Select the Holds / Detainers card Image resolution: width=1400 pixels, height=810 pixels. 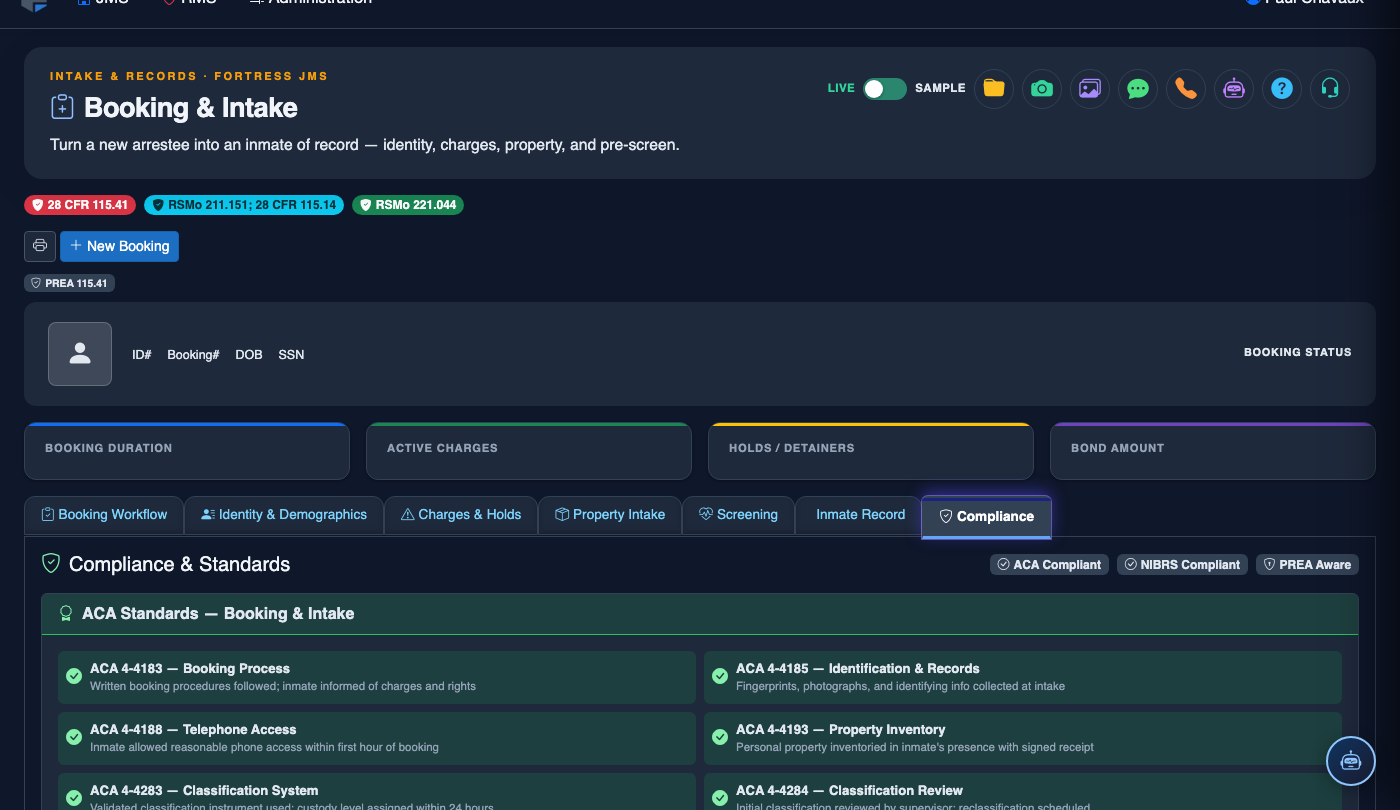(871, 451)
